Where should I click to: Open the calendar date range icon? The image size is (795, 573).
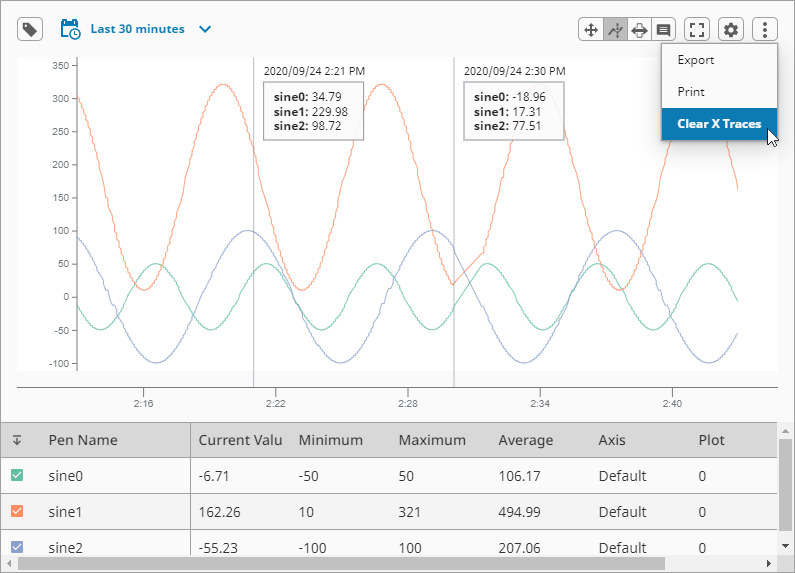tap(70, 29)
